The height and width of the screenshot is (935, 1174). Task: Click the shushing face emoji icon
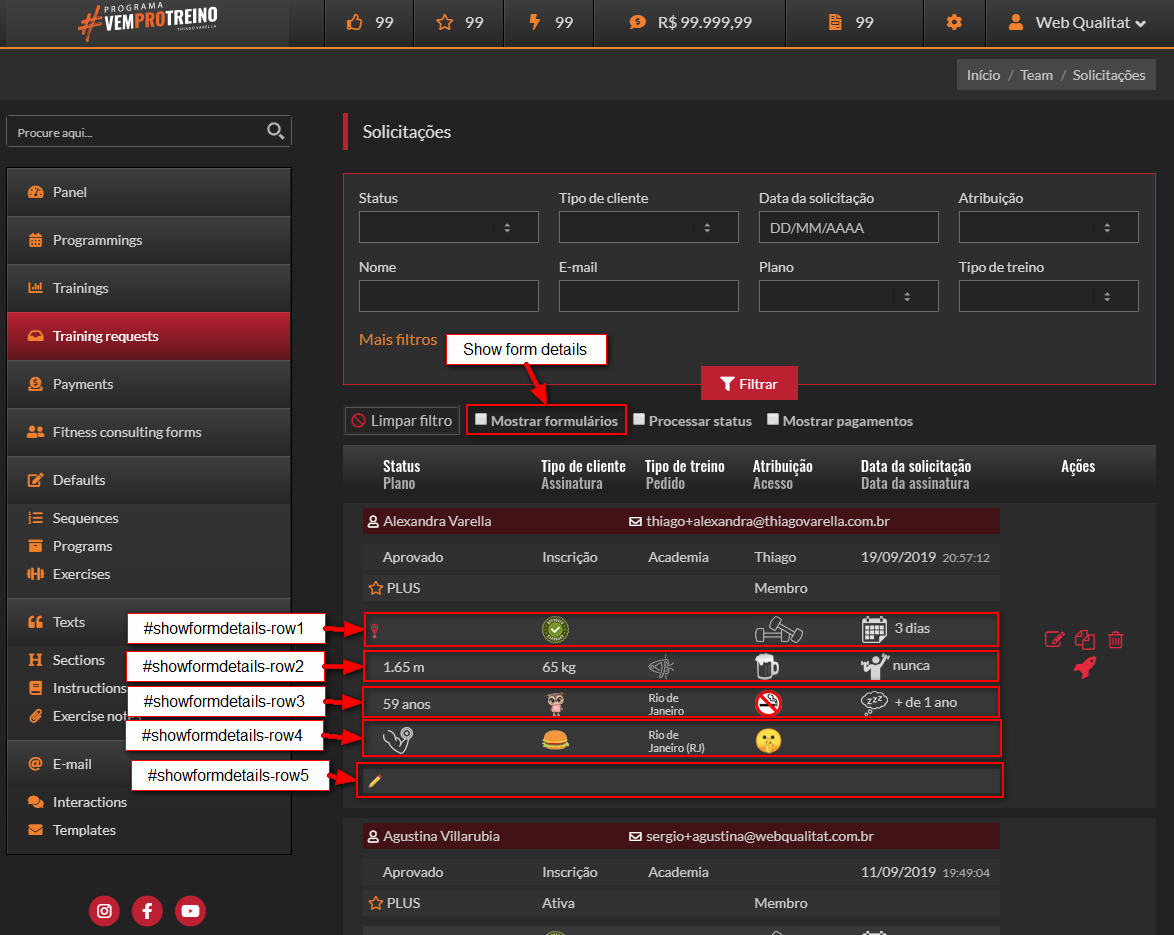tap(768, 740)
